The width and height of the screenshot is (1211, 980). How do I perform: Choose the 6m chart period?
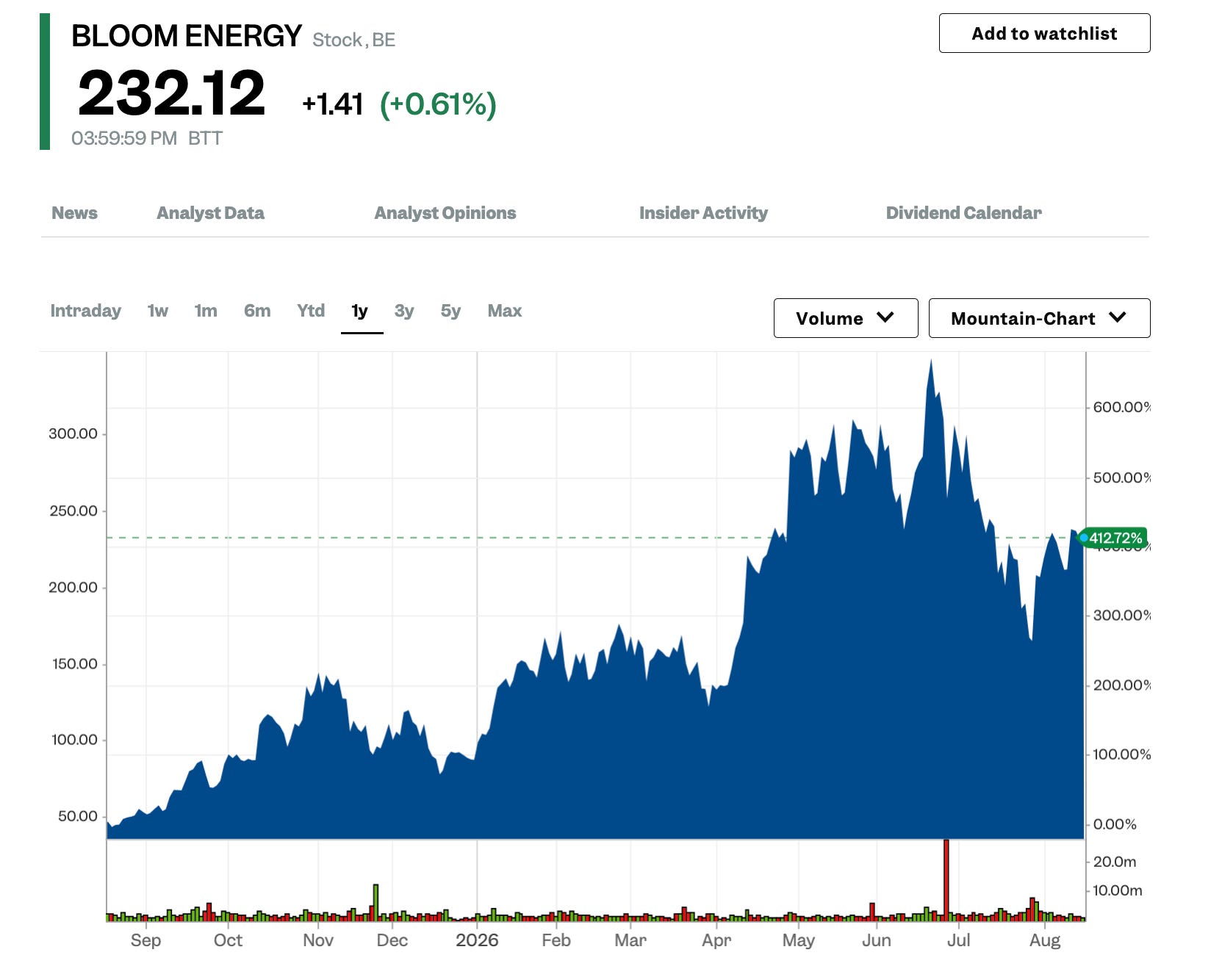[x=257, y=311]
